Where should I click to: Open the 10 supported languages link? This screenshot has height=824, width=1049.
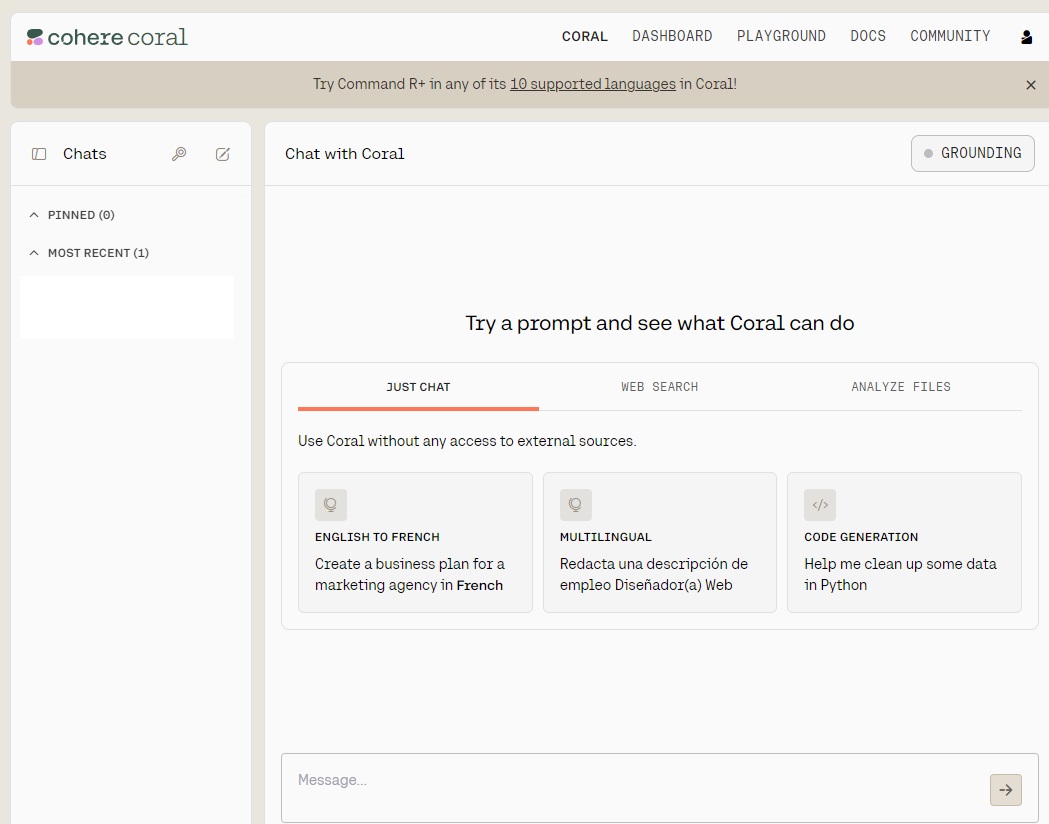[x=592, y=84]
